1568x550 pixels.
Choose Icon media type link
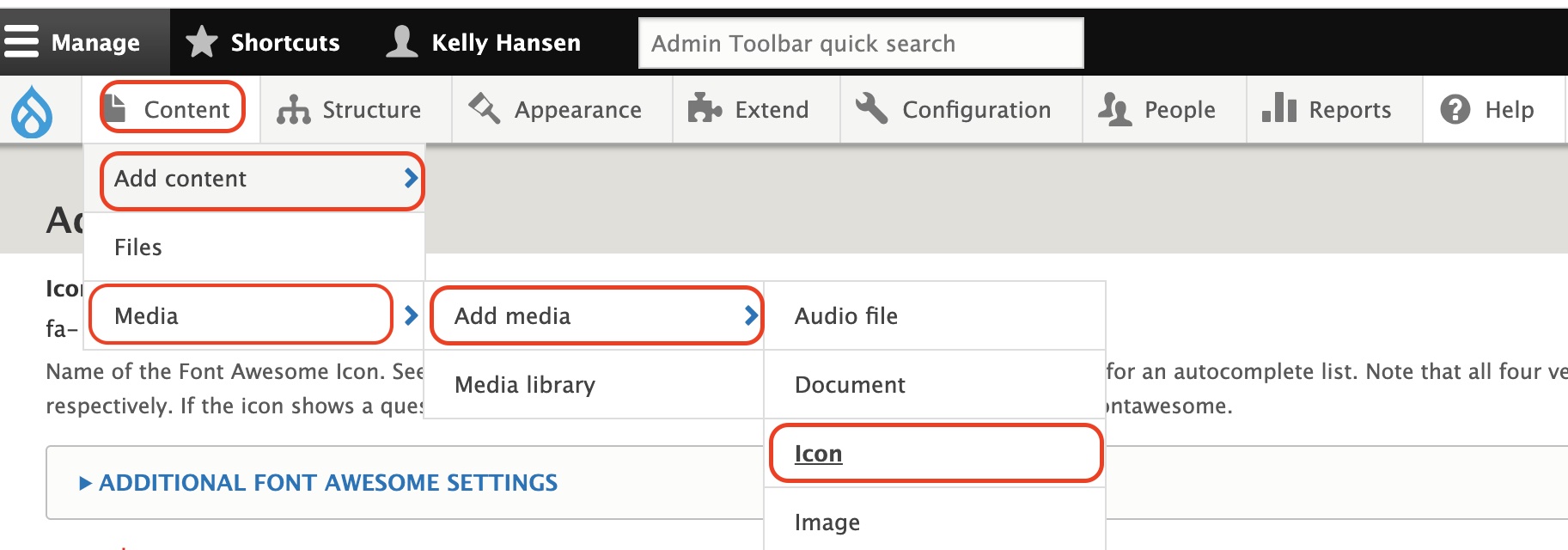pos(818,454)
